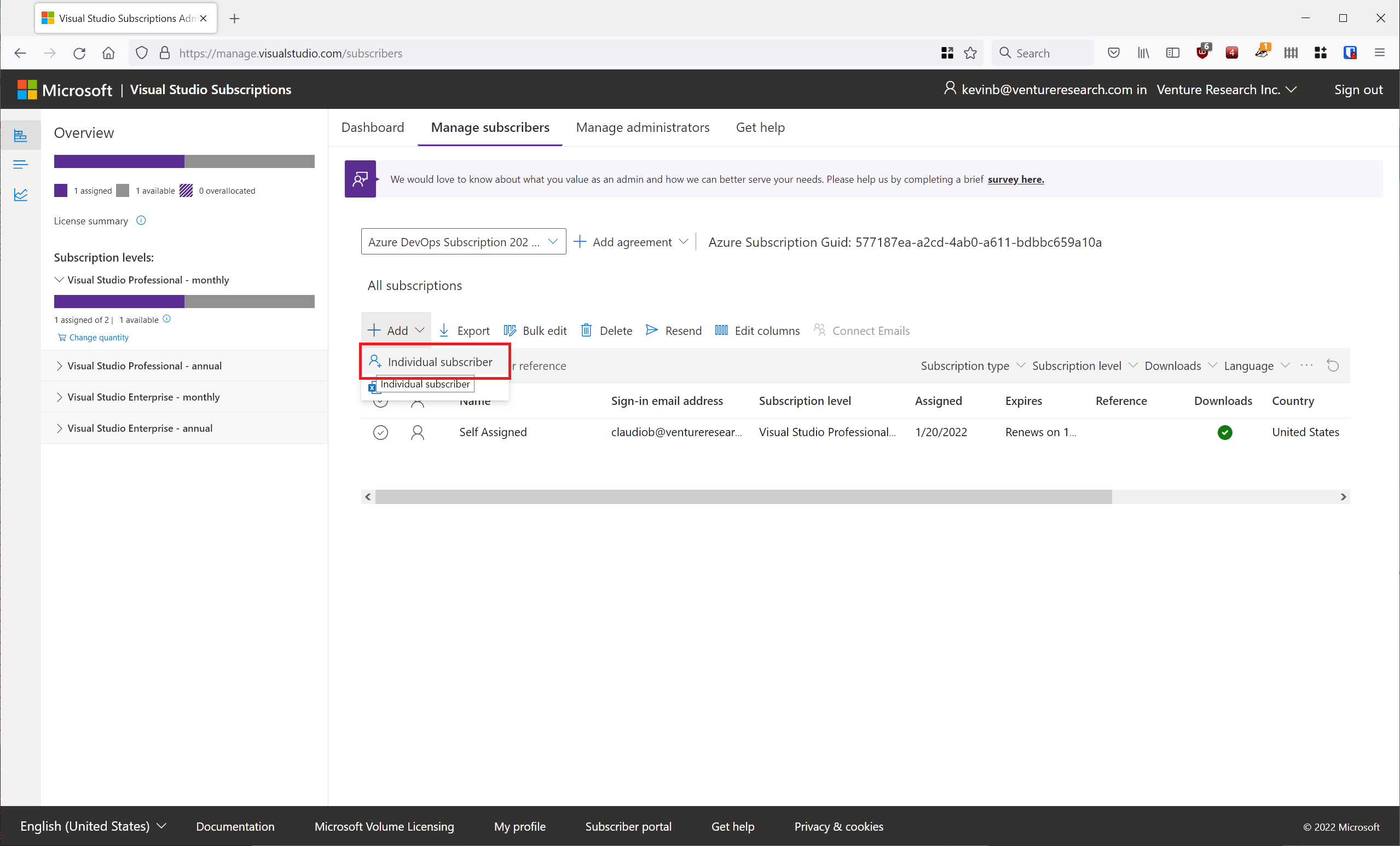Open the survey here link

[1015, 179]
